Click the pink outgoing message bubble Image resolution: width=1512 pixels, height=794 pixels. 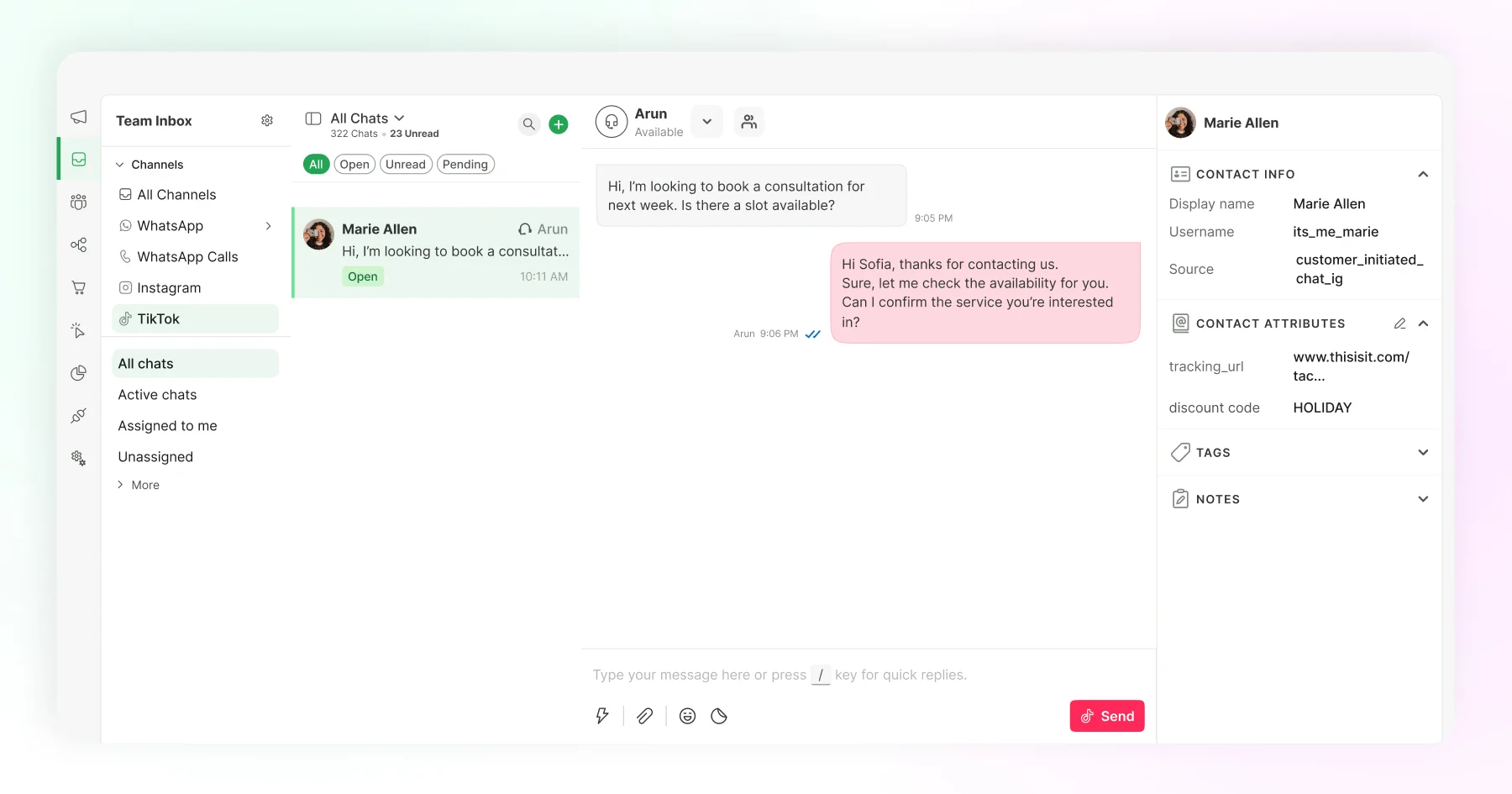pyautogui.click(x=985, y=292)
